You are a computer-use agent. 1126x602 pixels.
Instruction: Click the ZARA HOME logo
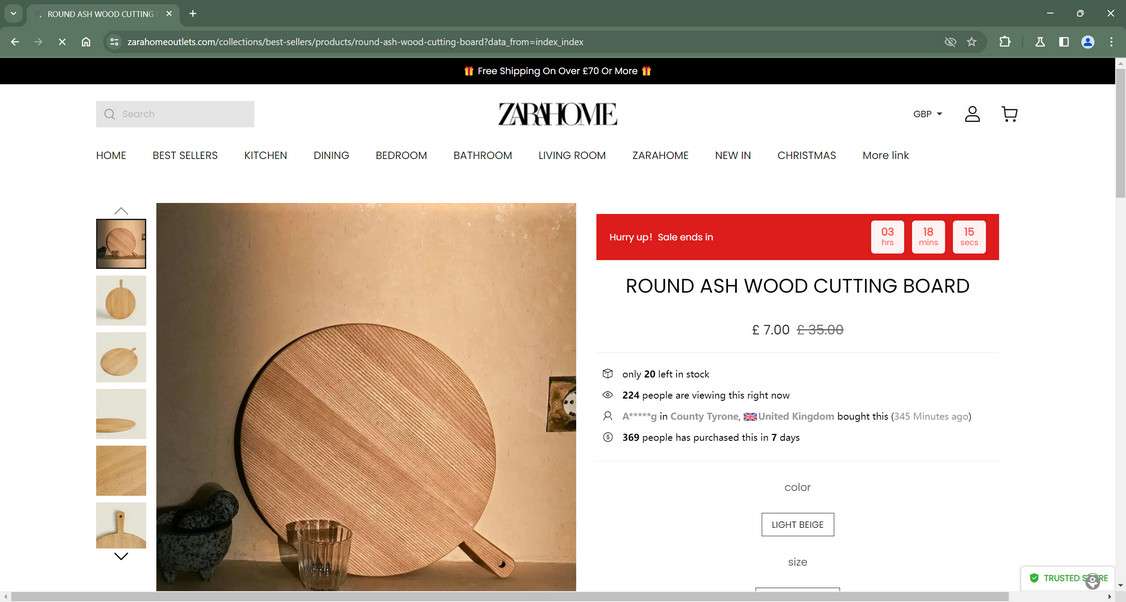(557, 114)
